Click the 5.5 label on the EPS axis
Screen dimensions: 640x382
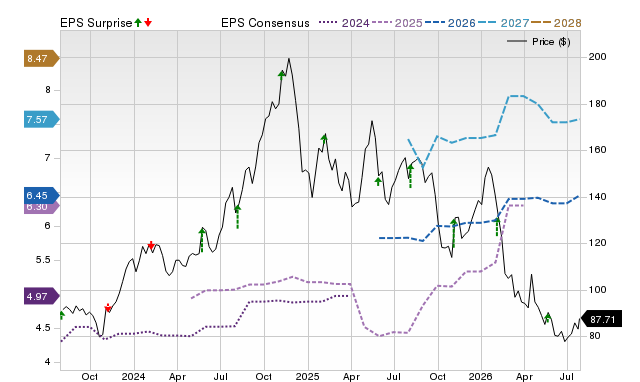[x=43, y=260]
